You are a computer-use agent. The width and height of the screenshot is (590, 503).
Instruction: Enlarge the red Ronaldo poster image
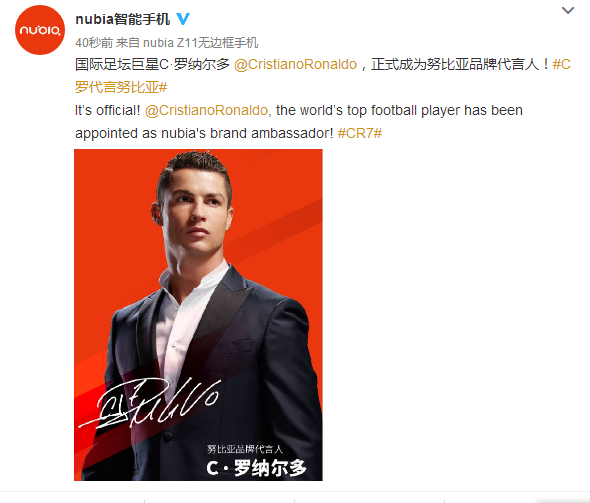coord(198,315)
